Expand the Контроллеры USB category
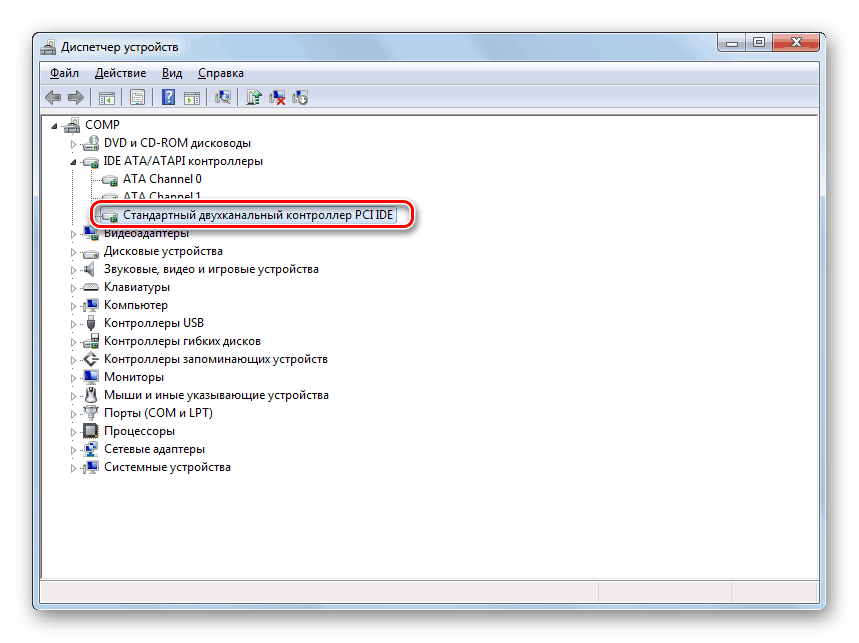The height and width of the screenshot is (643, 859). [72, 322]
